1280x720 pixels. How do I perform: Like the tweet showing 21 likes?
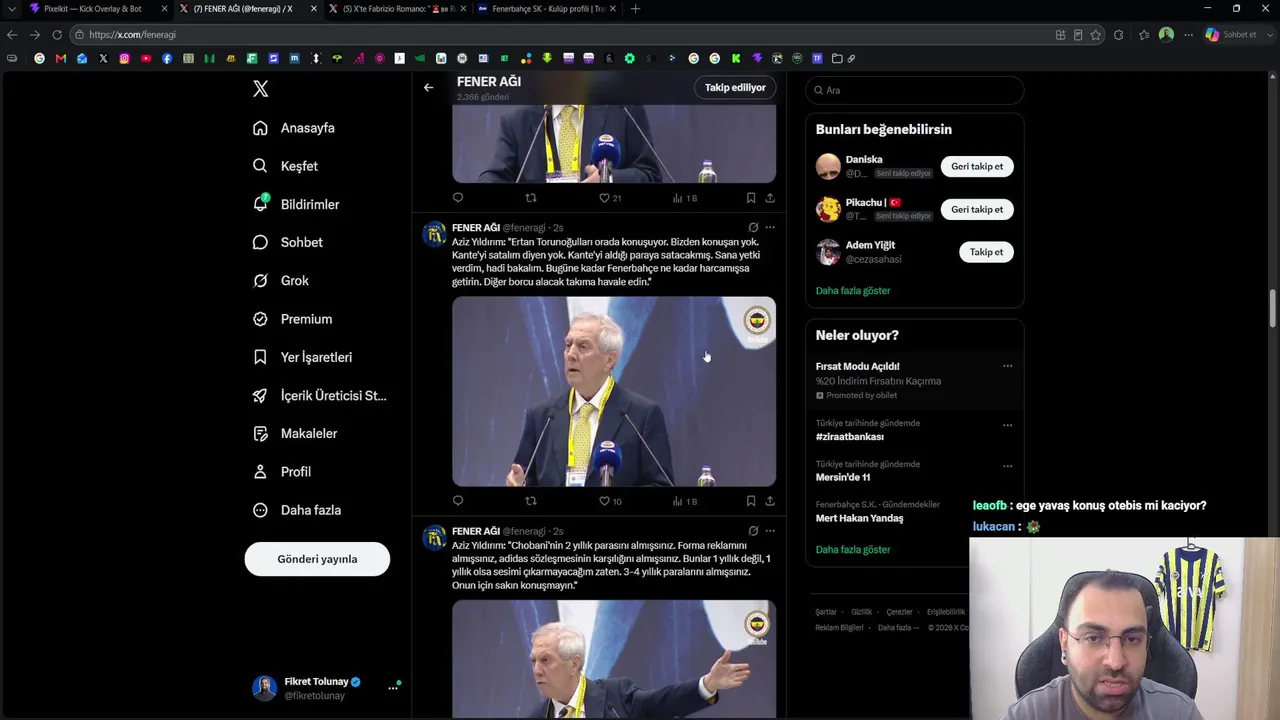click(610, 198)
